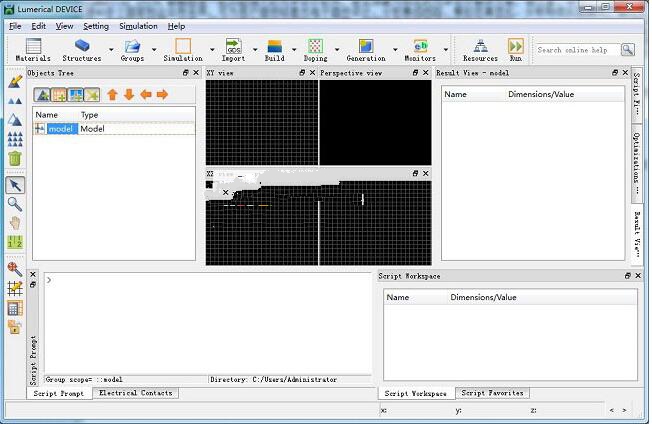Screen dimensions: 652x424
Task: Open the Simulation menu
Action: tap(138, 26)
